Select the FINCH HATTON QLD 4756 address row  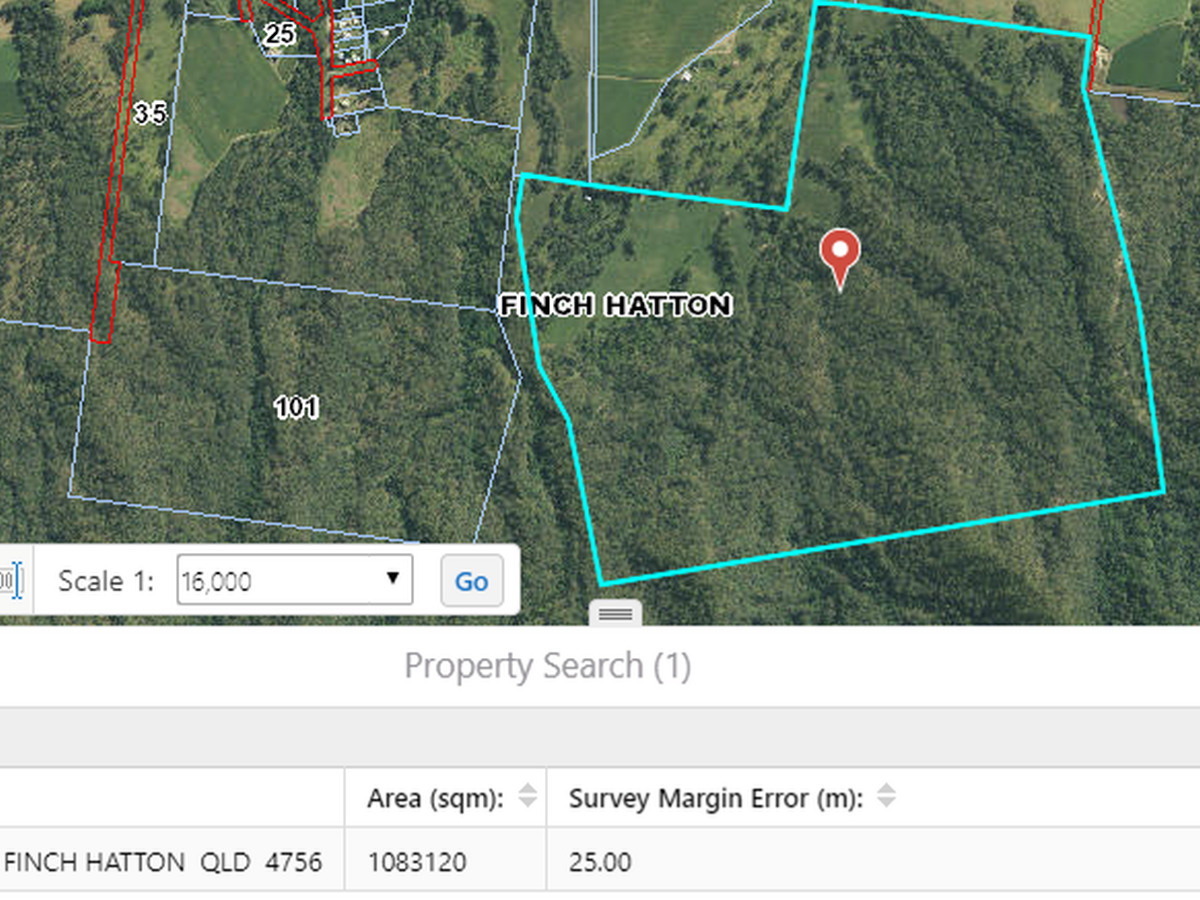[x=163, y=861]
